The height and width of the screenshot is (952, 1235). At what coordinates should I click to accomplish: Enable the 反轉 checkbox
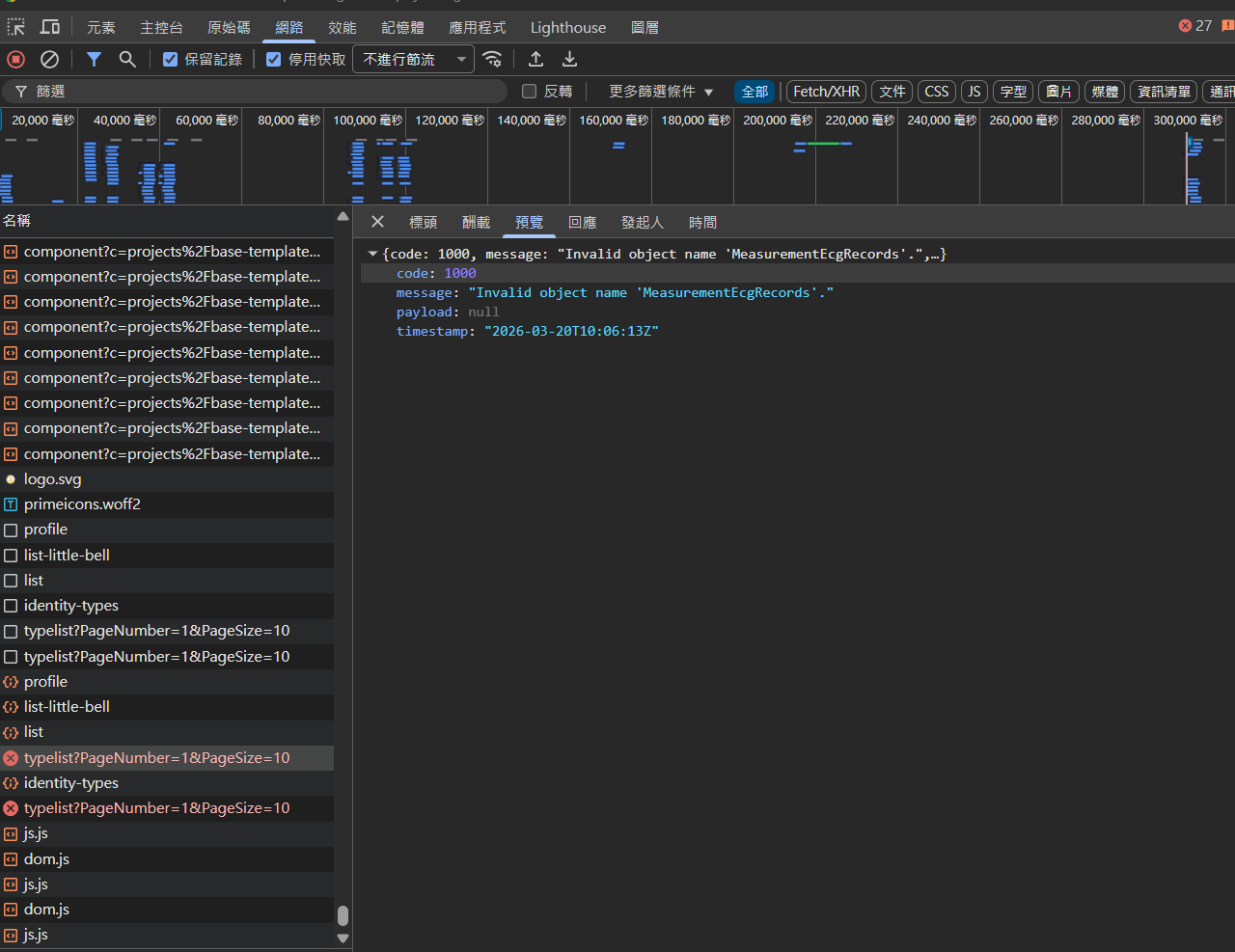[529, 92]
